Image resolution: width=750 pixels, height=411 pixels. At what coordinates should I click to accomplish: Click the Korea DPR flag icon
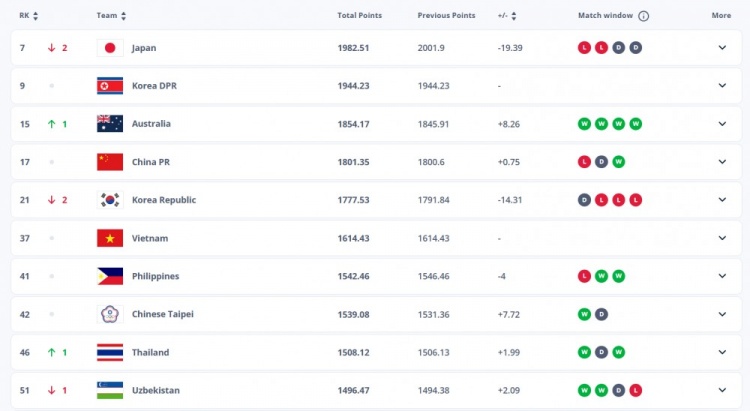109,86
